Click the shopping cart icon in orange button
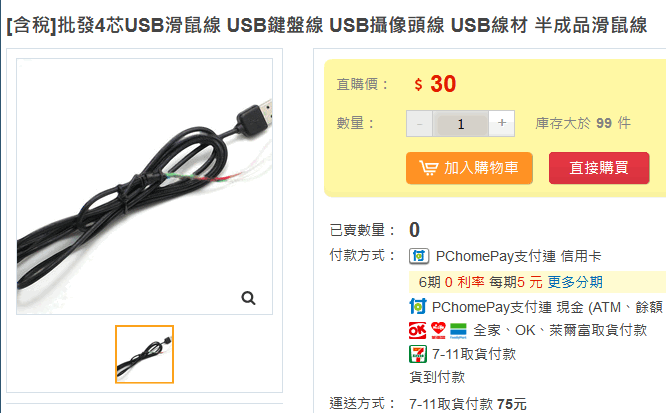 pos(428,168)
